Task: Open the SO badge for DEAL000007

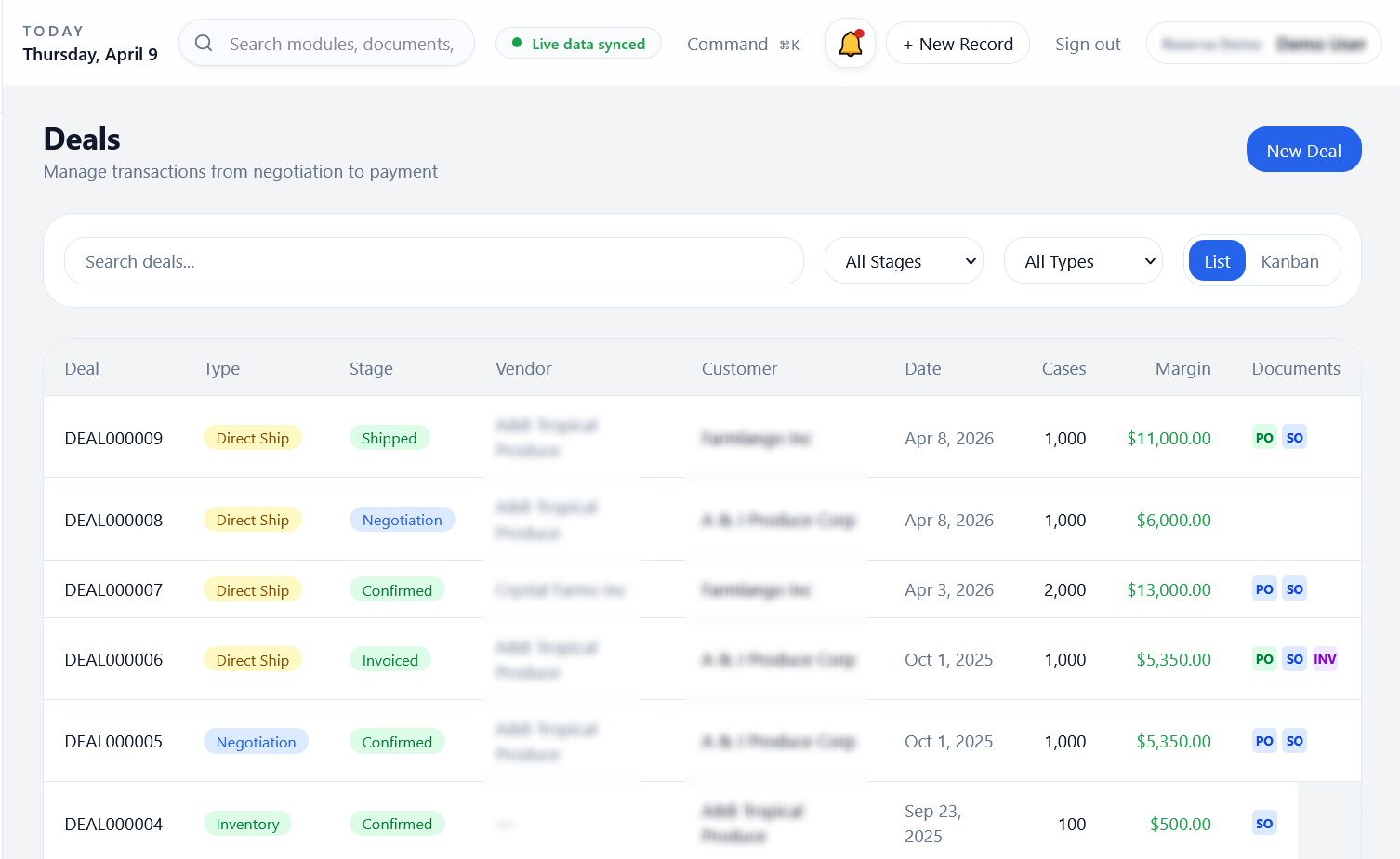Action: 1294,589
